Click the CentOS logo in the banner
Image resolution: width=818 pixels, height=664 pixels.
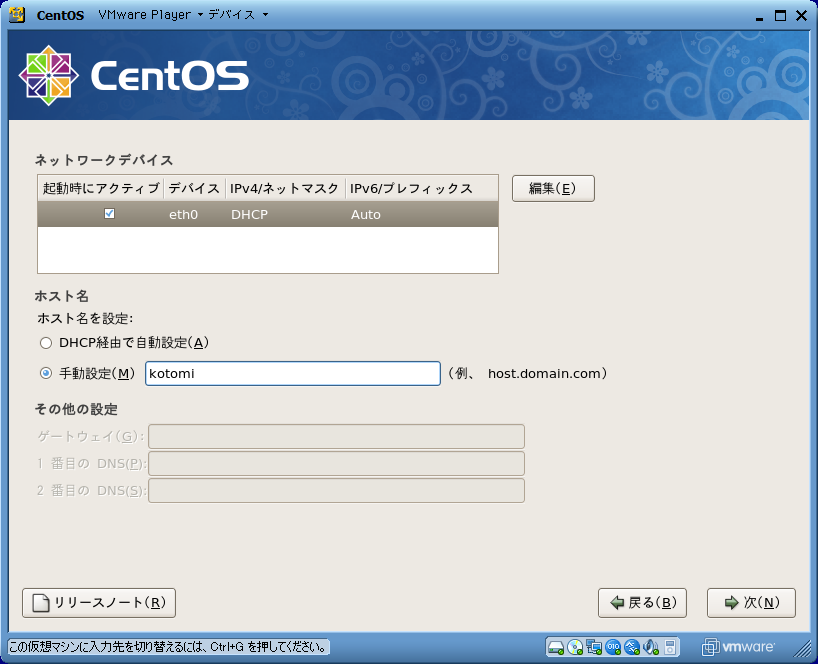pos(134,76)
